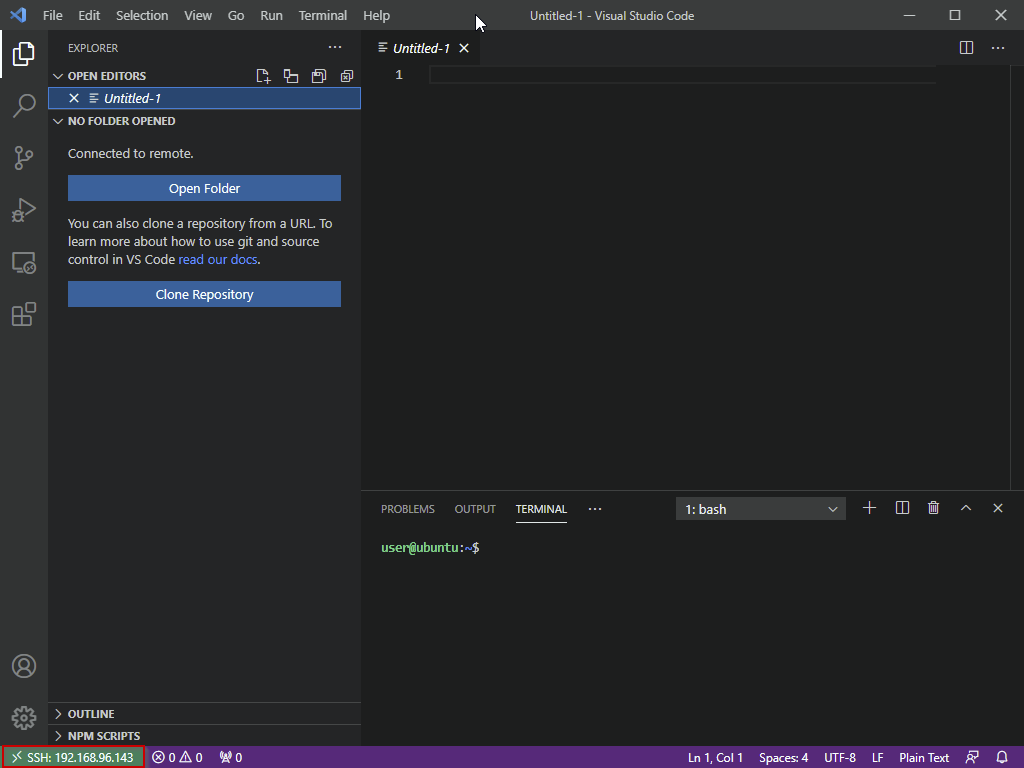This screenshot has width=1024, height=768.
Task: Open editor More Actions ellipsis
Action: [998, 48]
